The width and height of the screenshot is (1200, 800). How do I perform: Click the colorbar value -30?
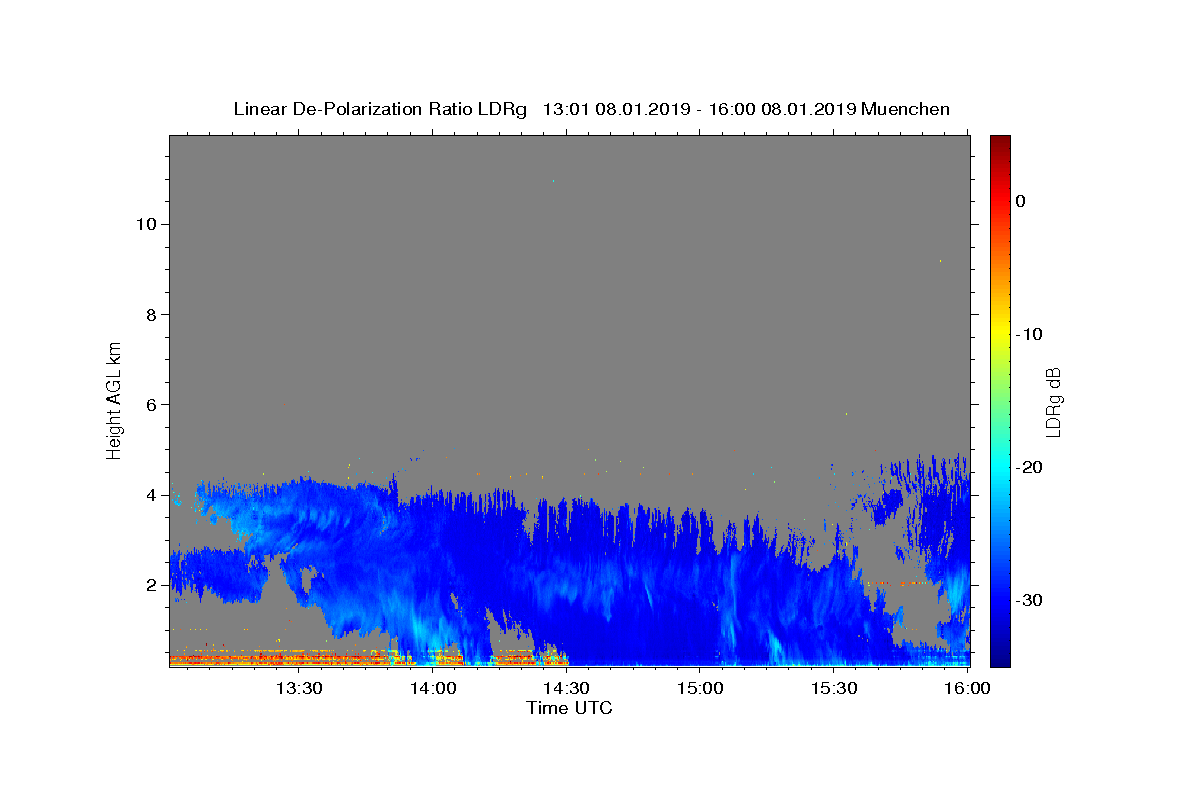(1030, 600)
